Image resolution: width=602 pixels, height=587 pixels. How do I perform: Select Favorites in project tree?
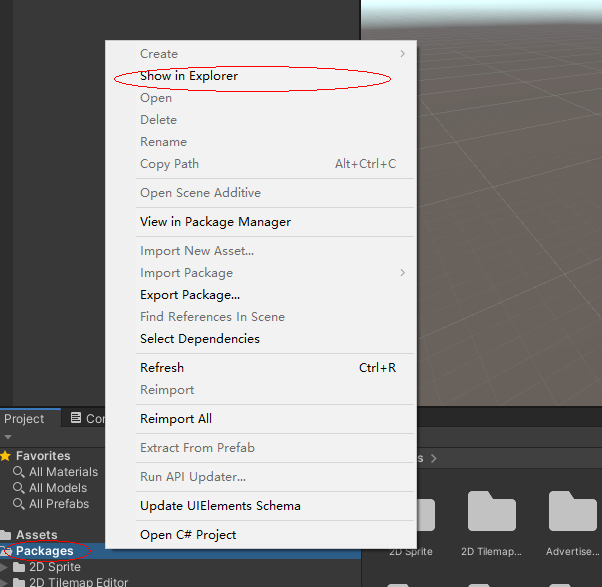coord(43,456)
